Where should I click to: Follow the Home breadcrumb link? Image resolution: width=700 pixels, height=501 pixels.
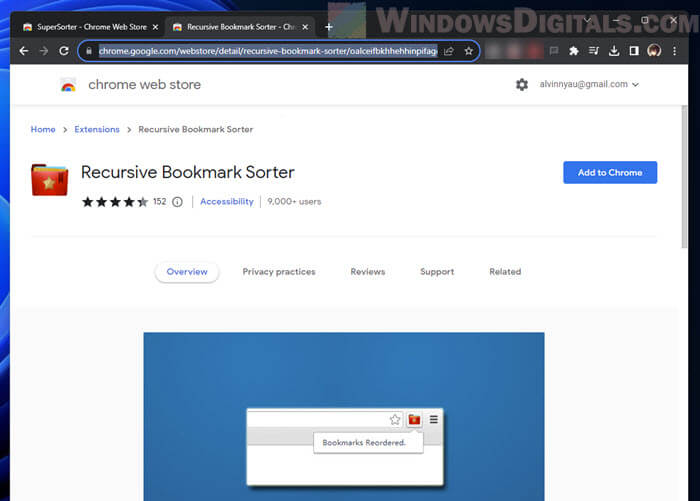click(x=43, y=129)
